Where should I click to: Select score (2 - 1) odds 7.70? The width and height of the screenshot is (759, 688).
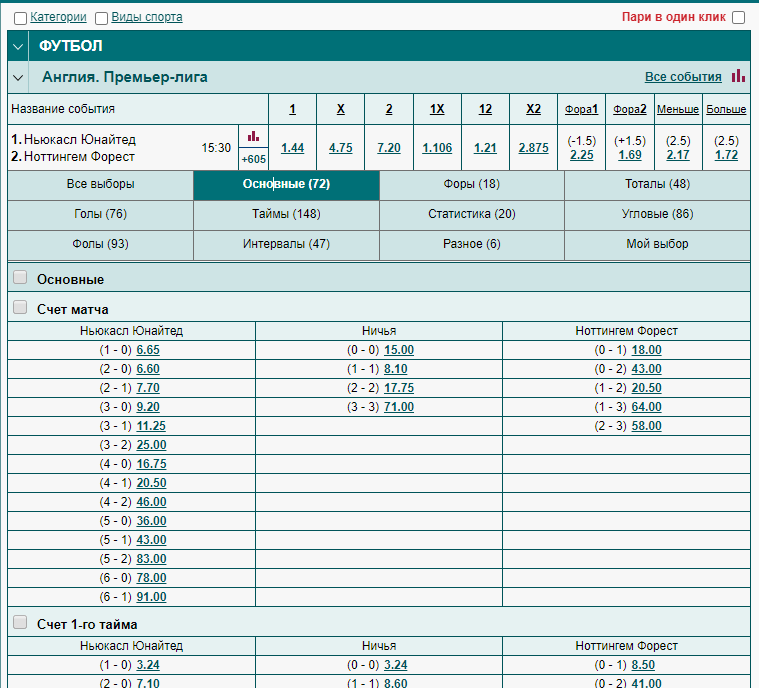point(148,388)
